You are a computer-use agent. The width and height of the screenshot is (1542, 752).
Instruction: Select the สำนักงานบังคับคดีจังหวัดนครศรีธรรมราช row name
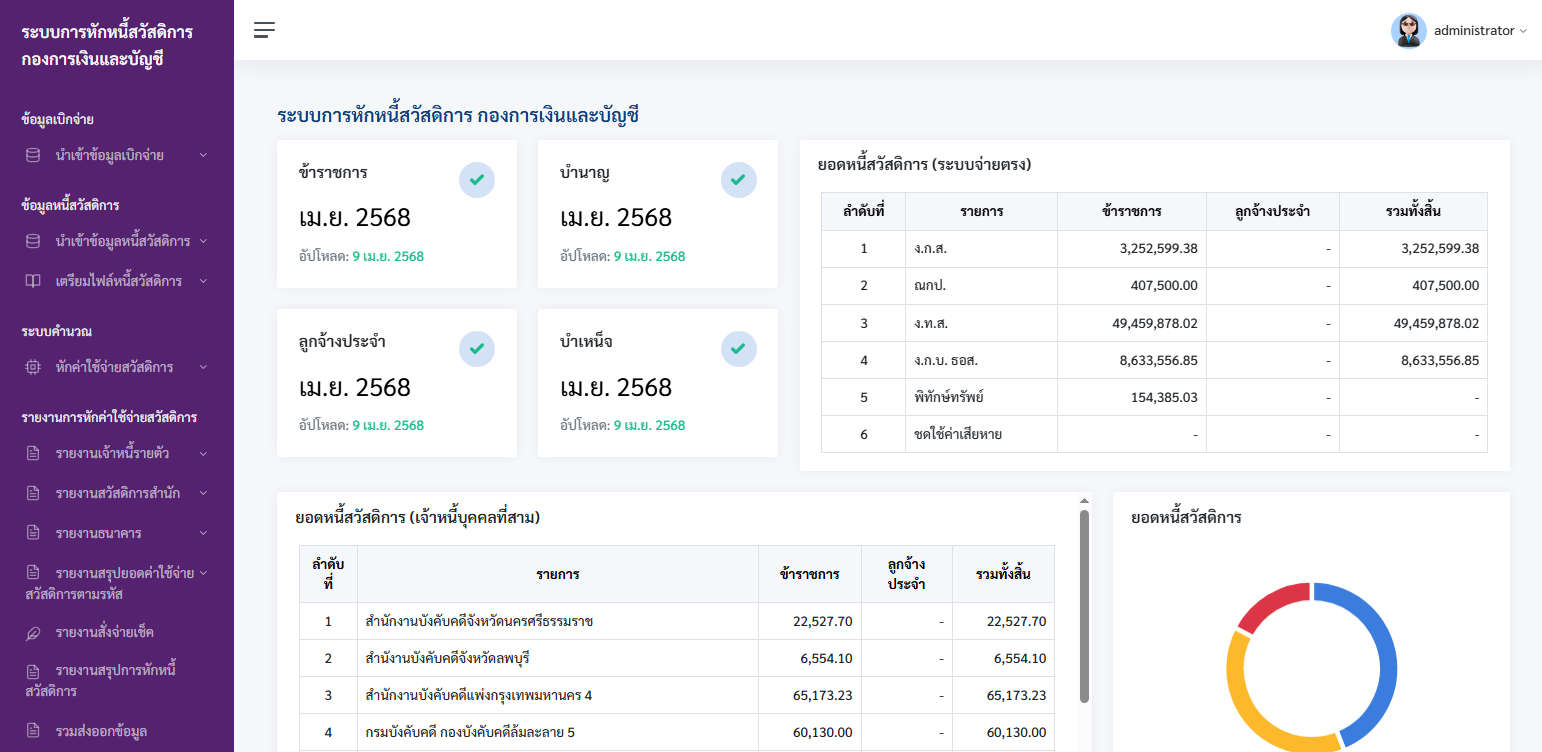coord(480,621)
